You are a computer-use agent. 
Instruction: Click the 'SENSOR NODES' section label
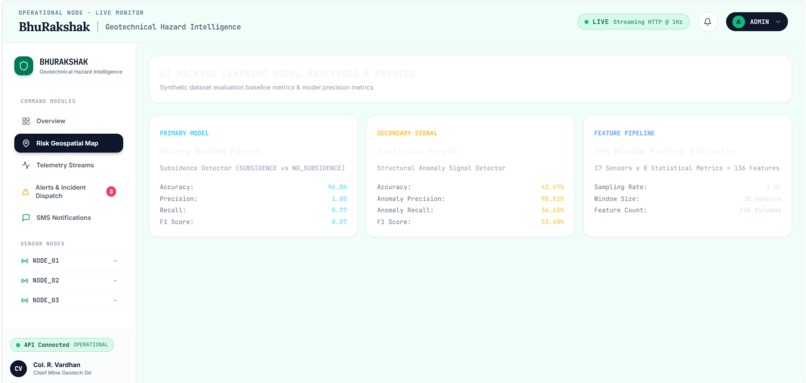43,244
